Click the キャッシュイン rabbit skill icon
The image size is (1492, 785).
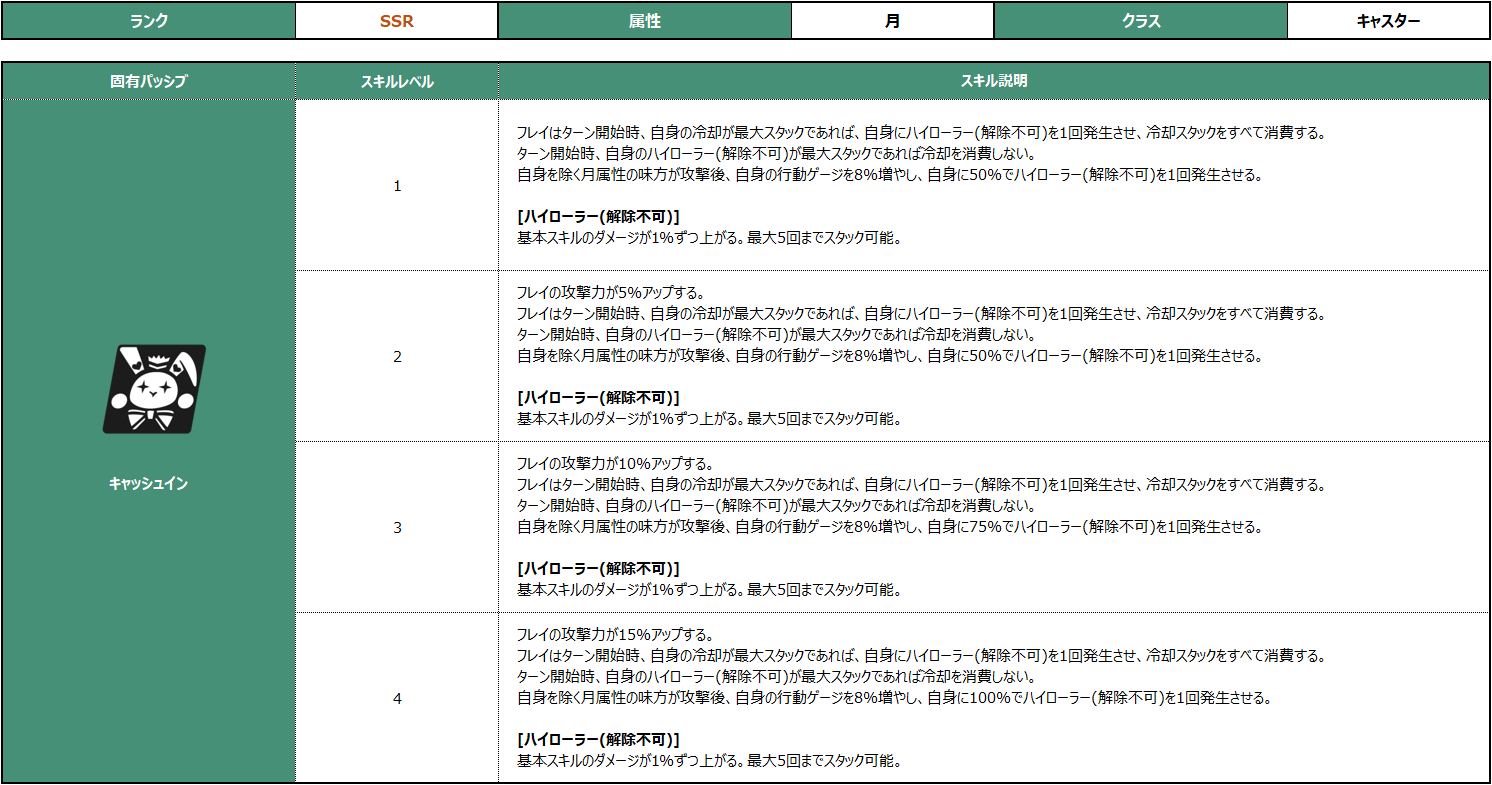click(x=154, y=389)
